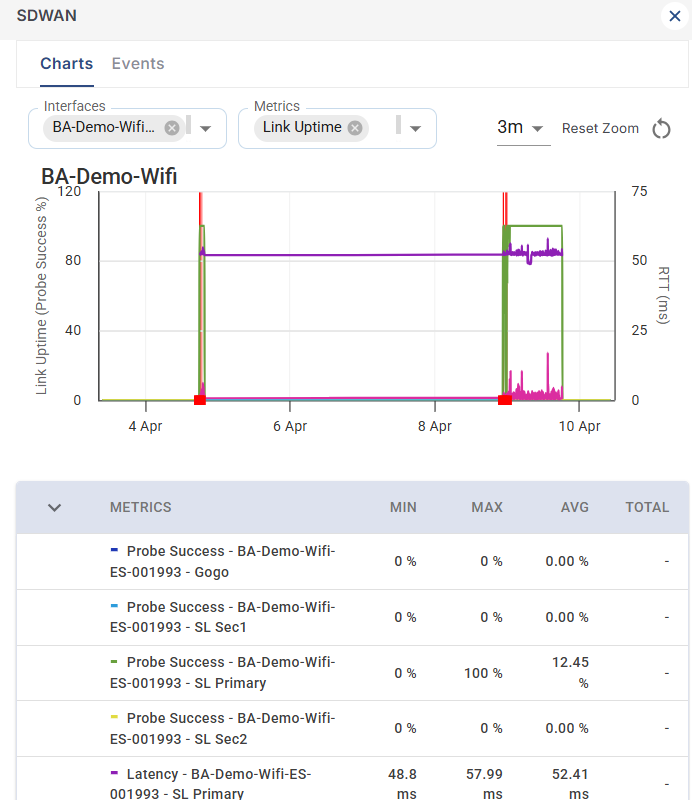Toggle Latency SL Primary purple swatch
The width and height of the screenshot is (692, 800).
tap(114, 773)
